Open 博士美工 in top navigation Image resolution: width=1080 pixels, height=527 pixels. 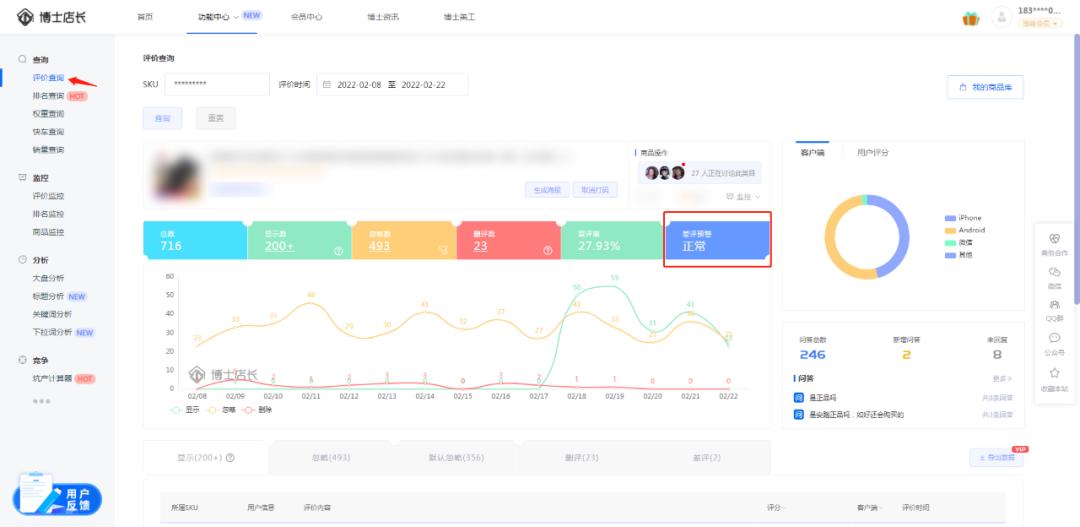coord(459,17)
